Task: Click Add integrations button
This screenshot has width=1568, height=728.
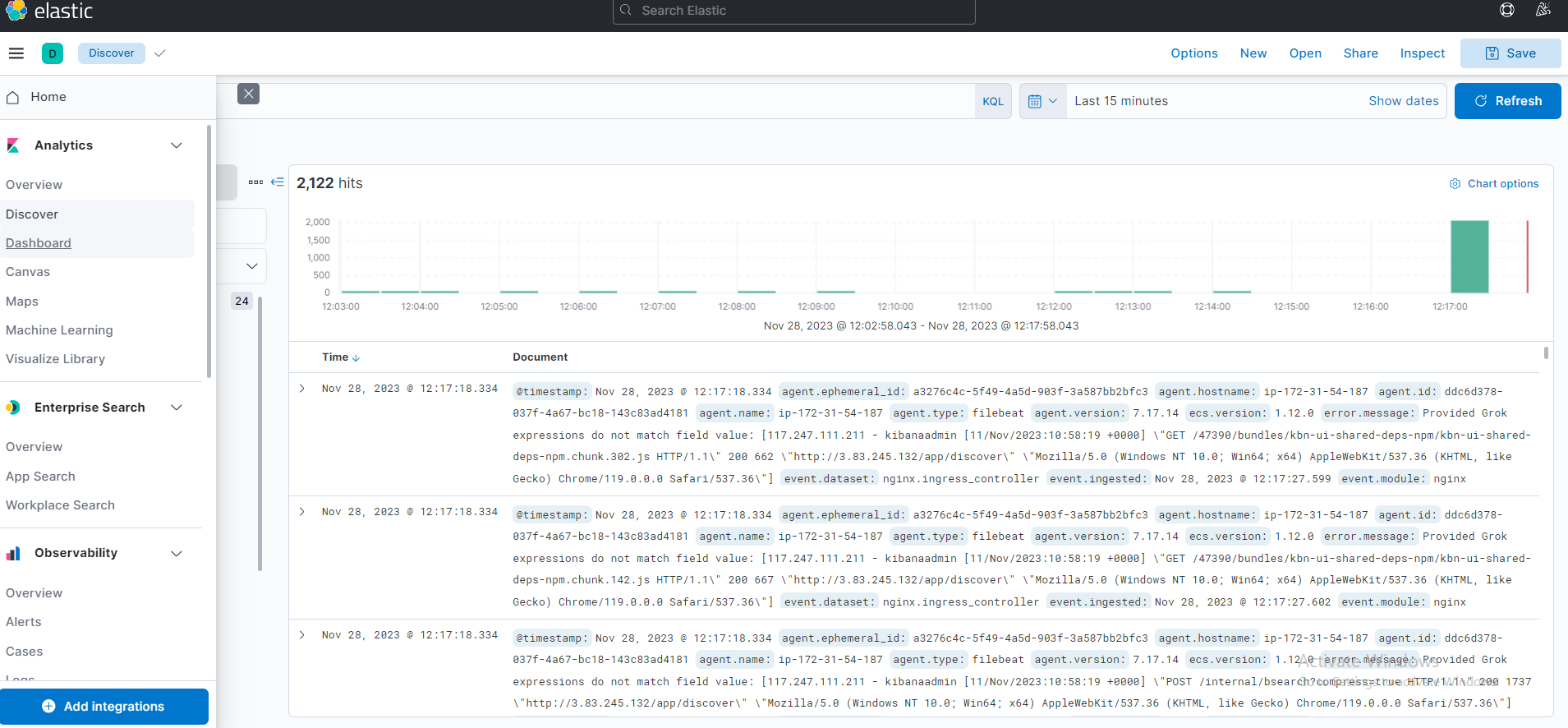Action: point(104,707)
